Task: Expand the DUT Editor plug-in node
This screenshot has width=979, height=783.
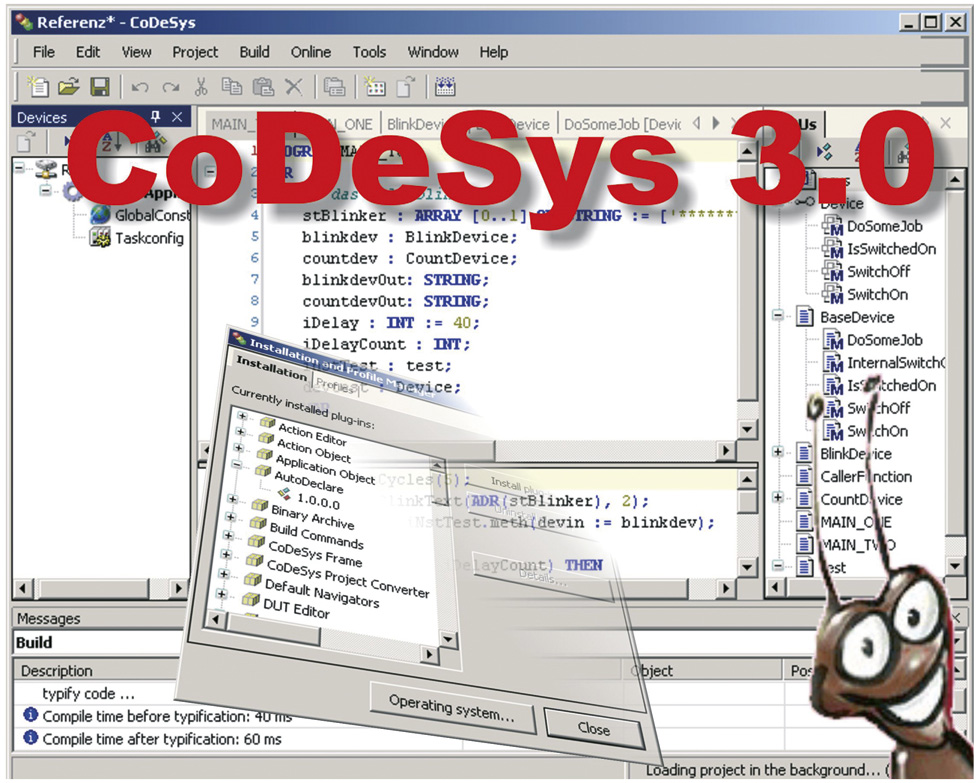Action: tap(221, 592)
